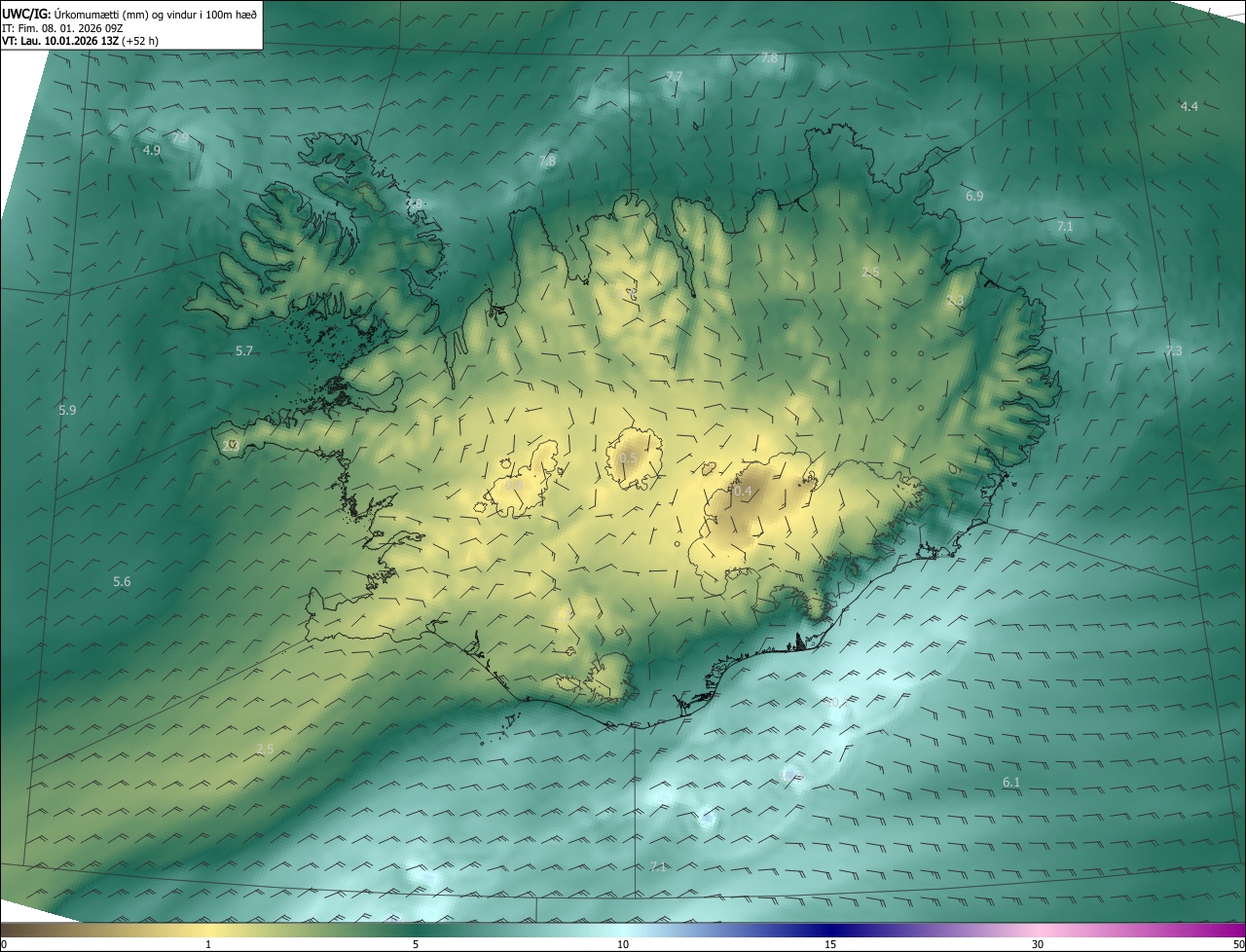Select the 6.9 value label on the map
The height and width of the screenshot is (952, 1246).
point(974,196)
